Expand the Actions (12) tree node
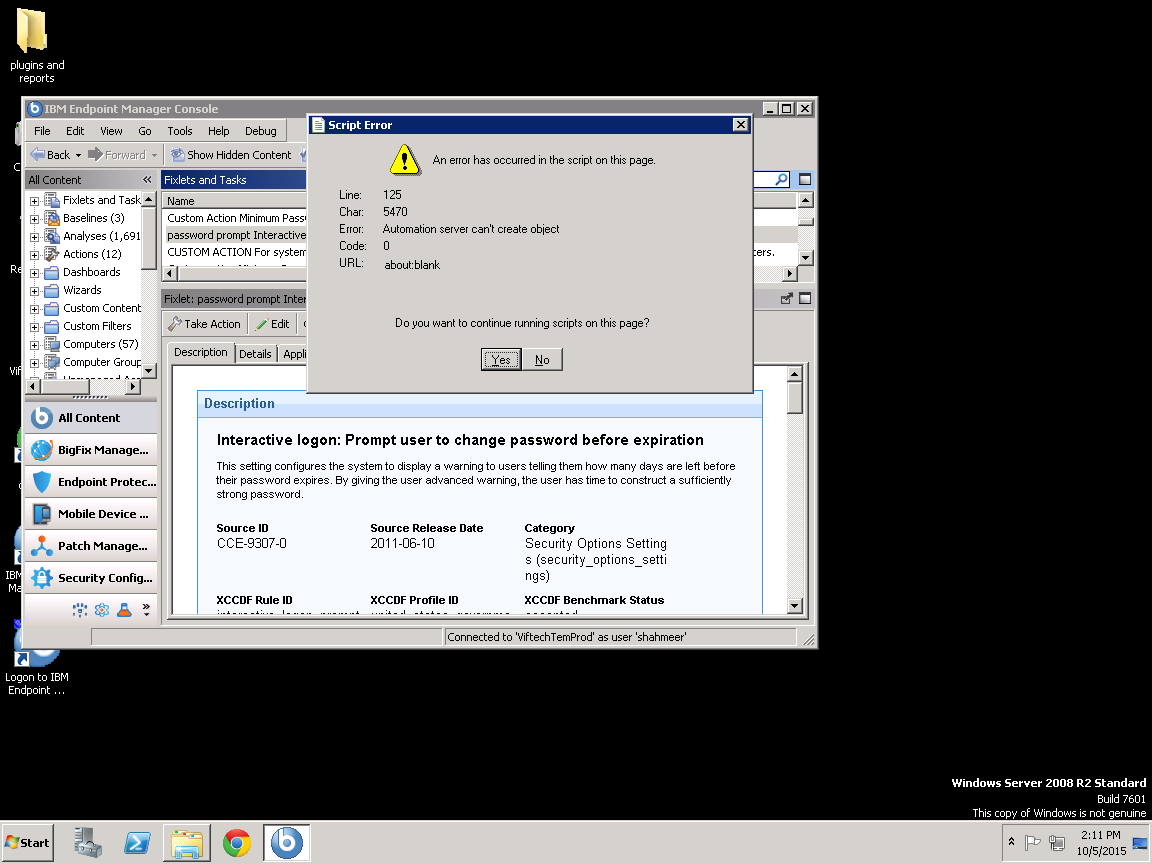 pyautogui.click(x=35, y=255)
